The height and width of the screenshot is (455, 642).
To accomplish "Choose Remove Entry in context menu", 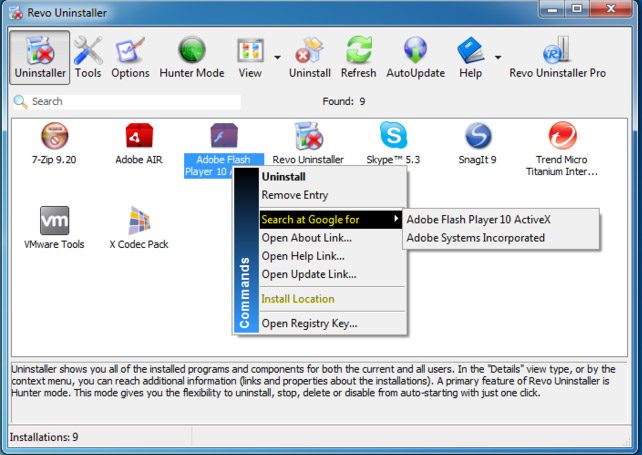I will tap(332, 195).
